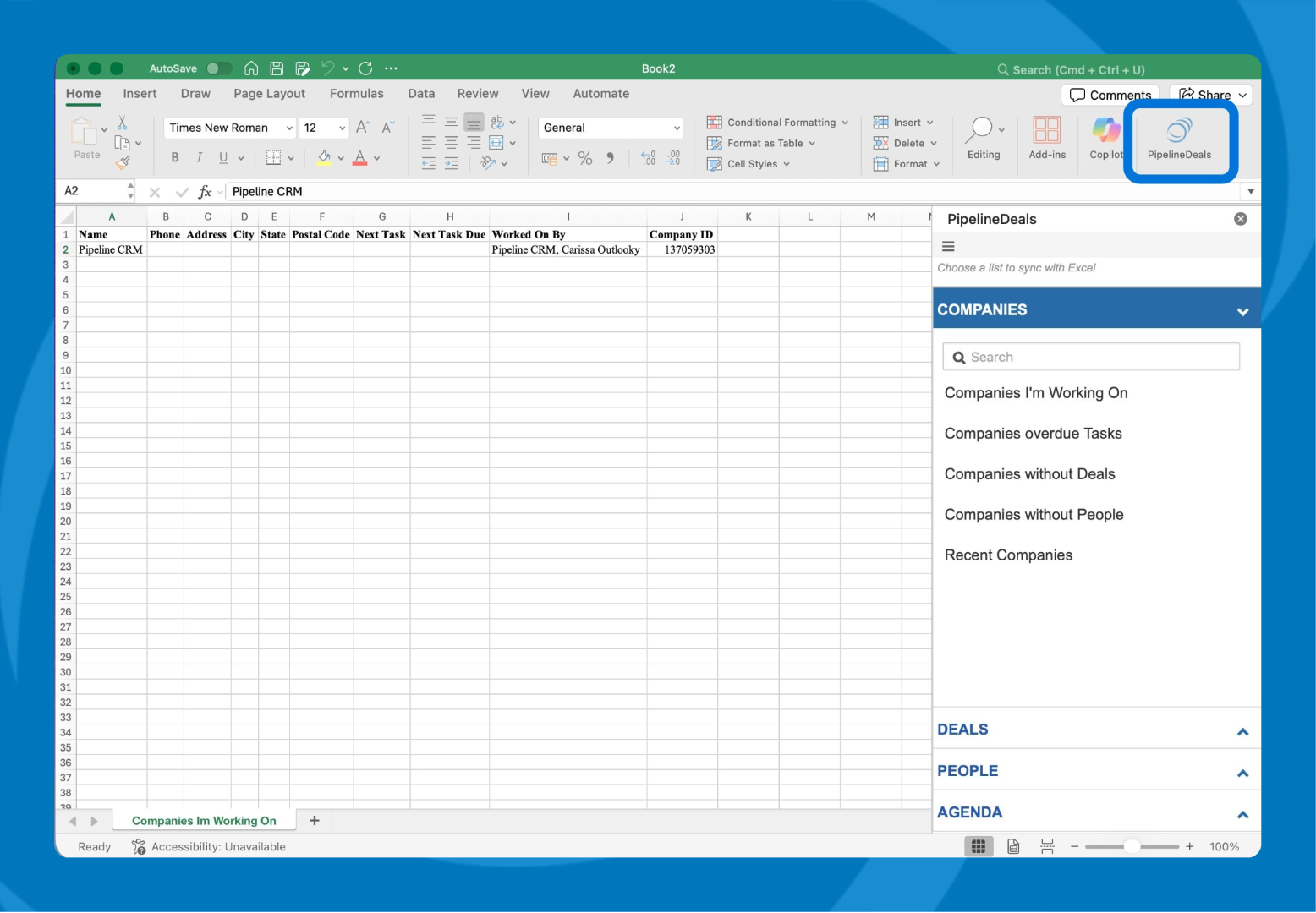Open the Add-ins gallery
The image size is (1316, 913).
pyautogui.click(x=1046, y=139)
